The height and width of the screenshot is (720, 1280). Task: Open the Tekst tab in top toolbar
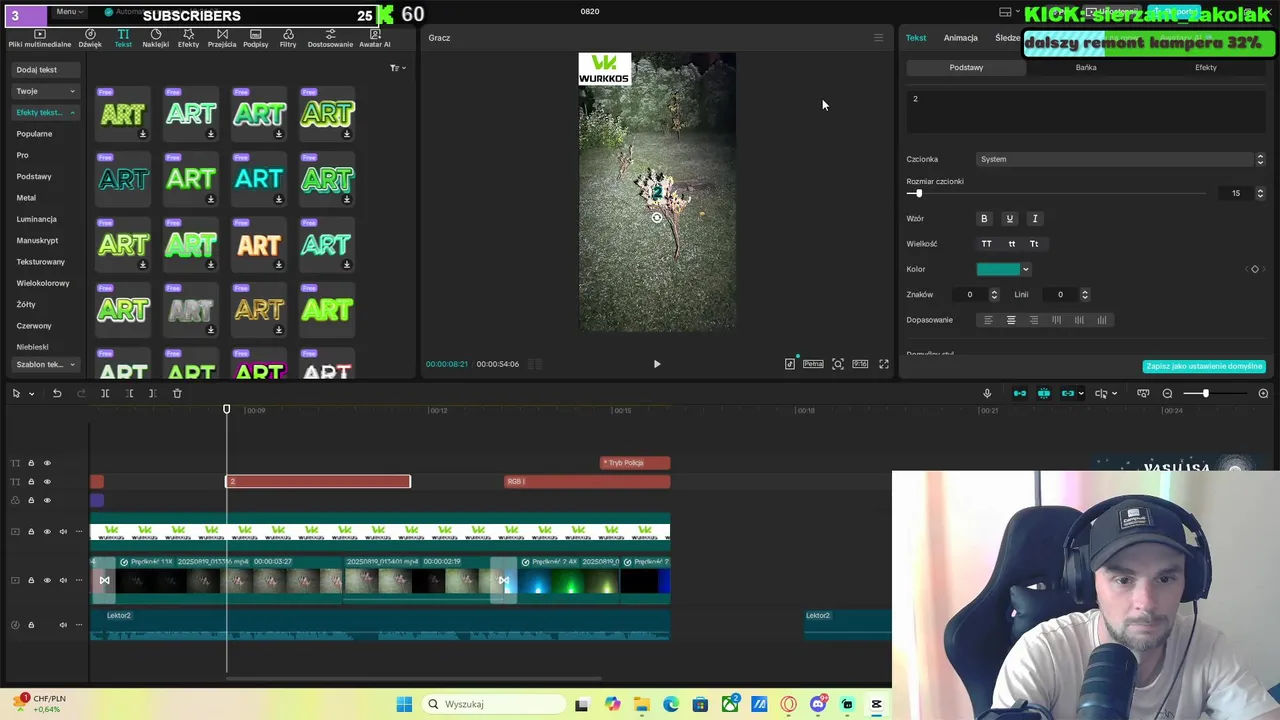coord(123,38)
